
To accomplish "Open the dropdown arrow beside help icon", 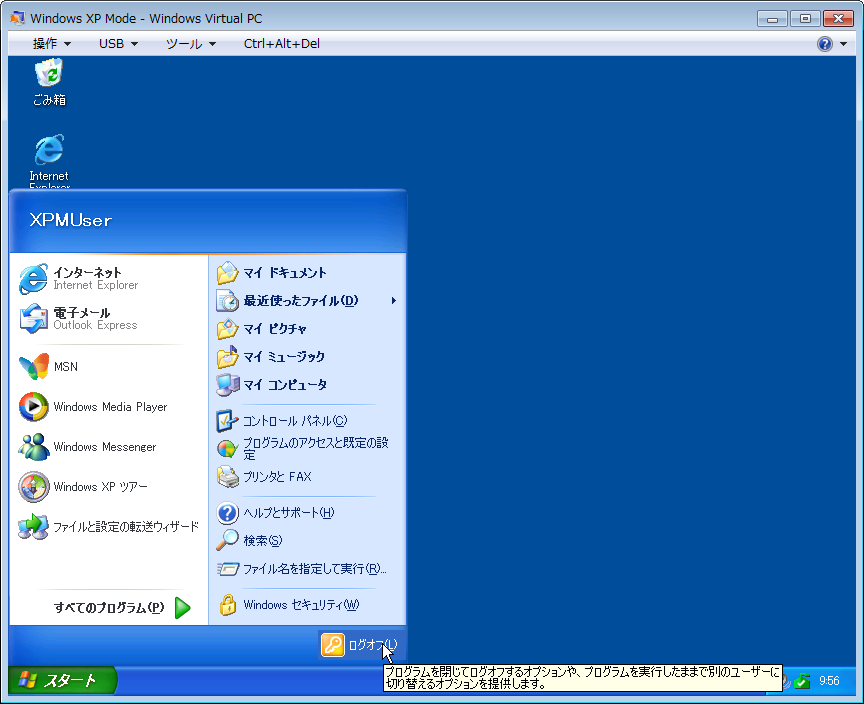I will [844, 44].
